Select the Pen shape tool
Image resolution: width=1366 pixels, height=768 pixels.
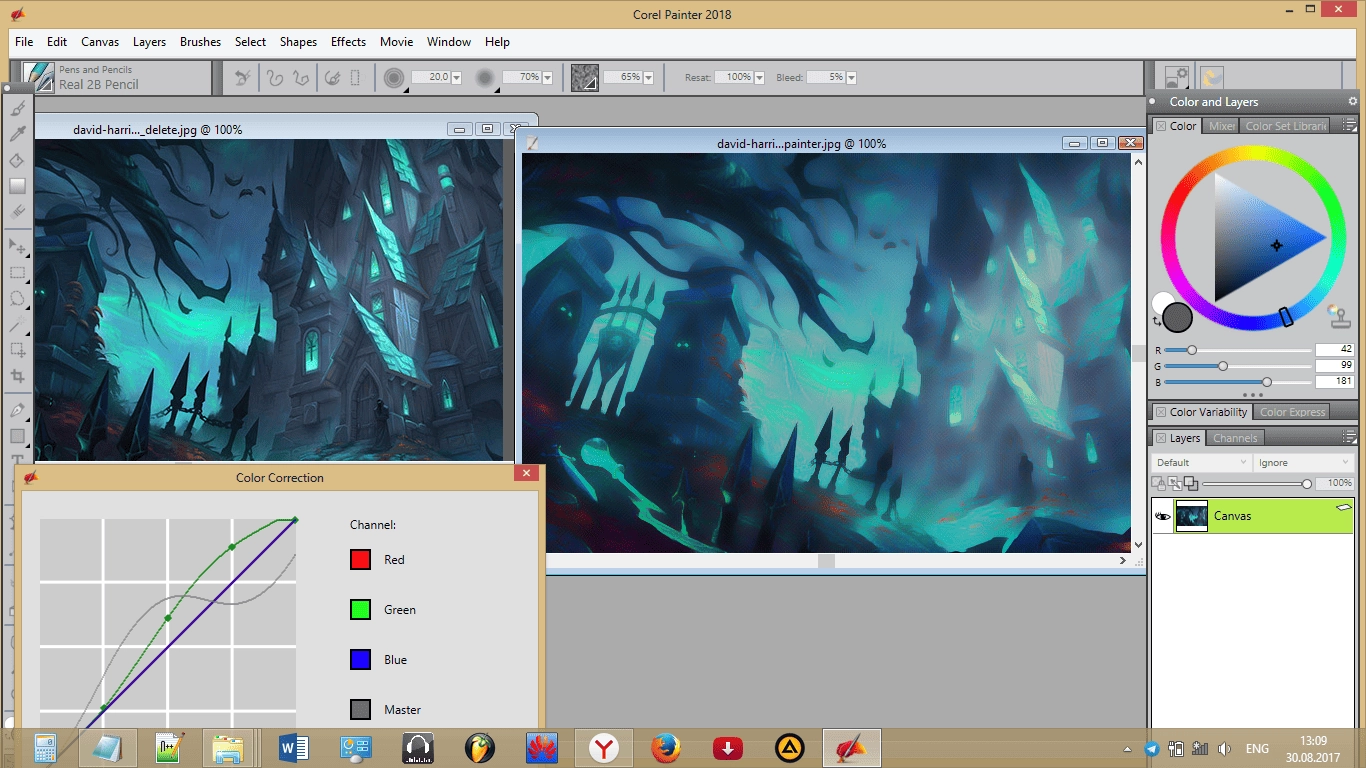pyautogui.click(x=18, y=410)
